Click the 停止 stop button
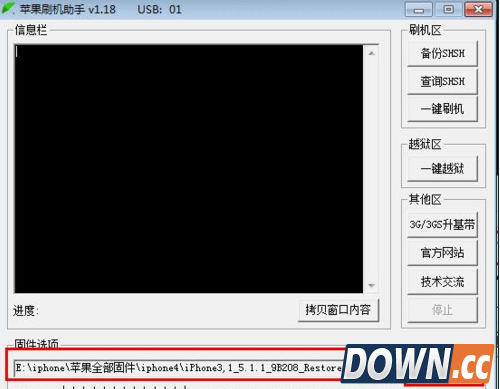 (x=442, y=310)
